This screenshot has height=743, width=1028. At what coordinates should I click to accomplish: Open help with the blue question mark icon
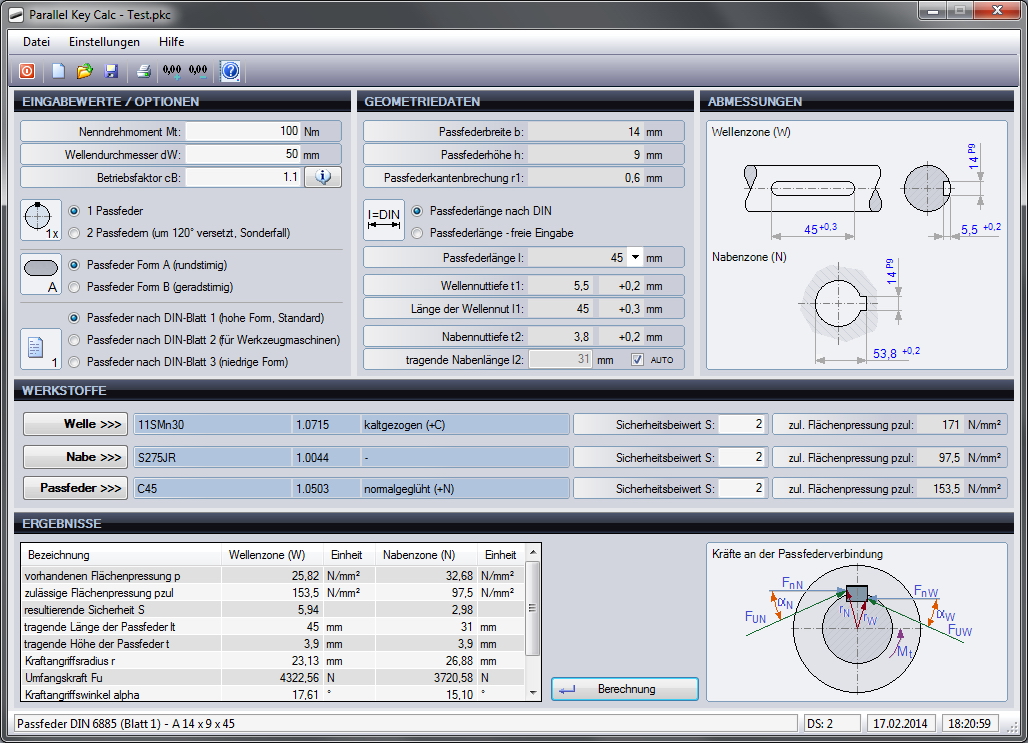(230, 71)
